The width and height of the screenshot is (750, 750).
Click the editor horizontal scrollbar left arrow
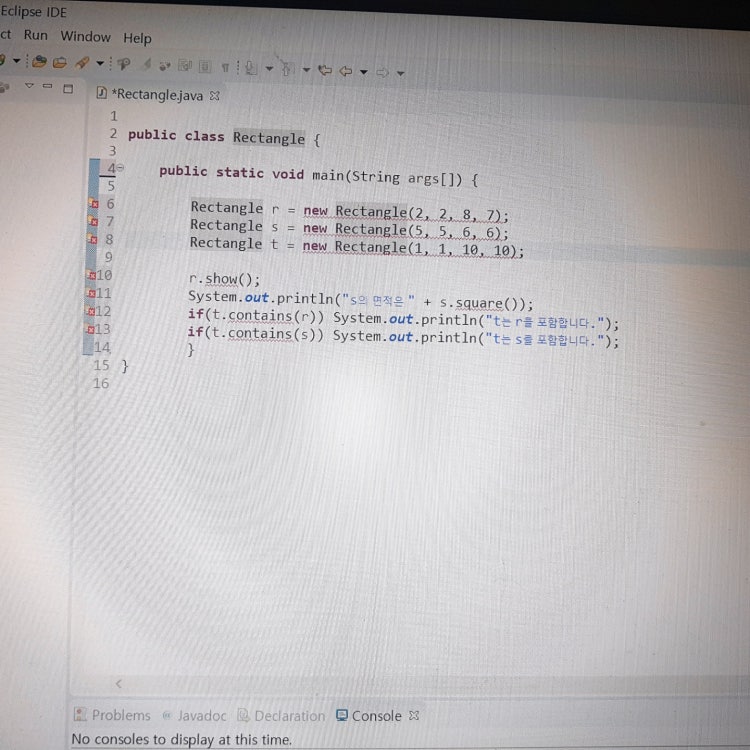118,682
